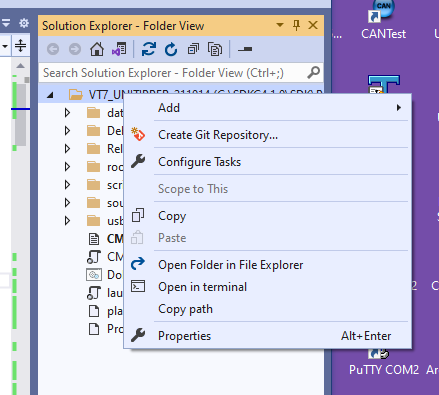Expand the 'sou' folder

click(67, 202)
